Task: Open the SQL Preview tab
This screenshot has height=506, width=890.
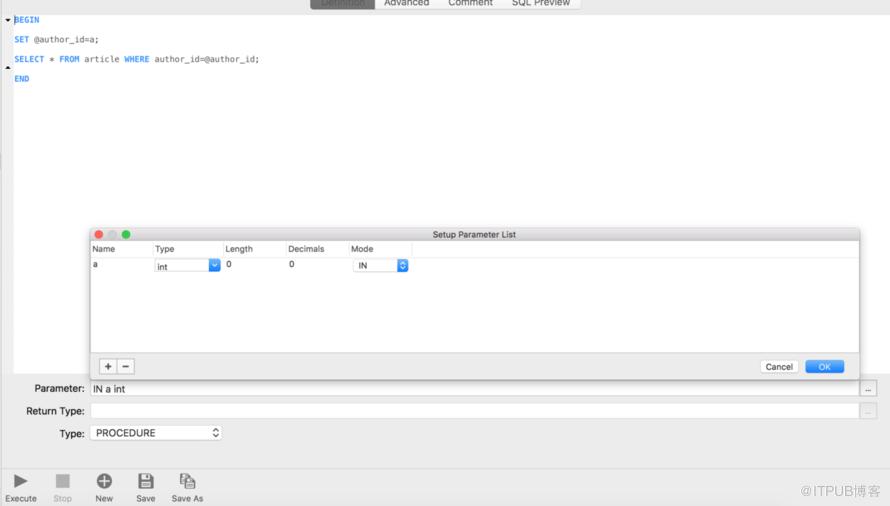Action: (x=541, y=3)
